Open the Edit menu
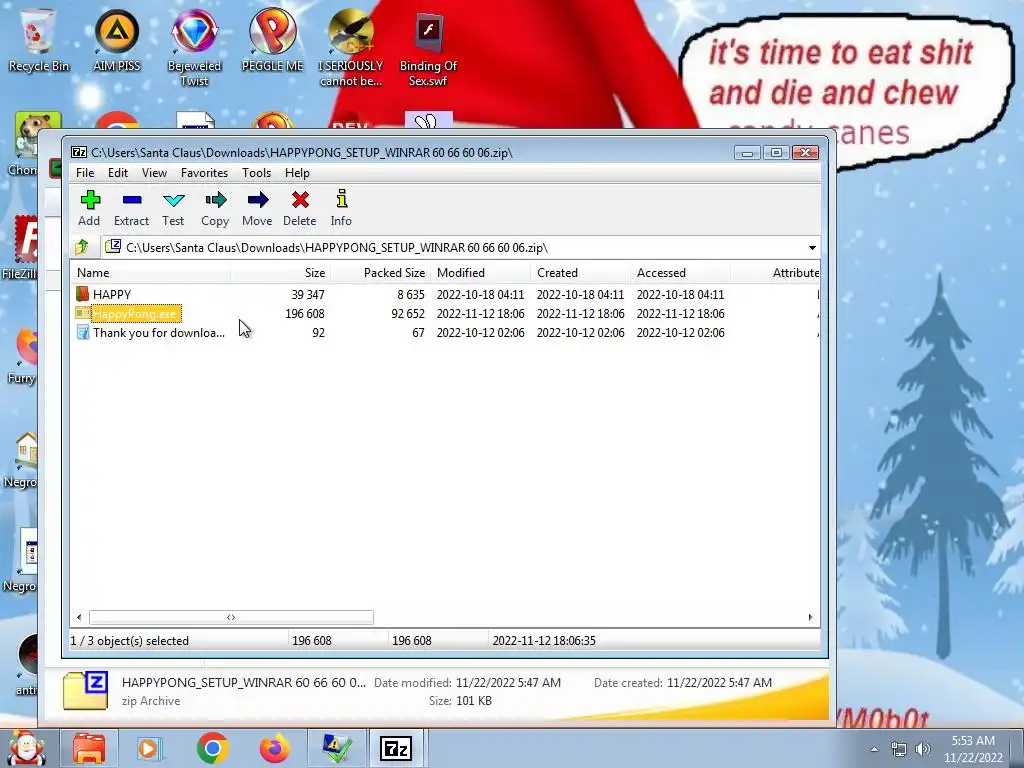The height and width of the screenshot is (768, 1024). pyautogui.click(x=118, y=173)
